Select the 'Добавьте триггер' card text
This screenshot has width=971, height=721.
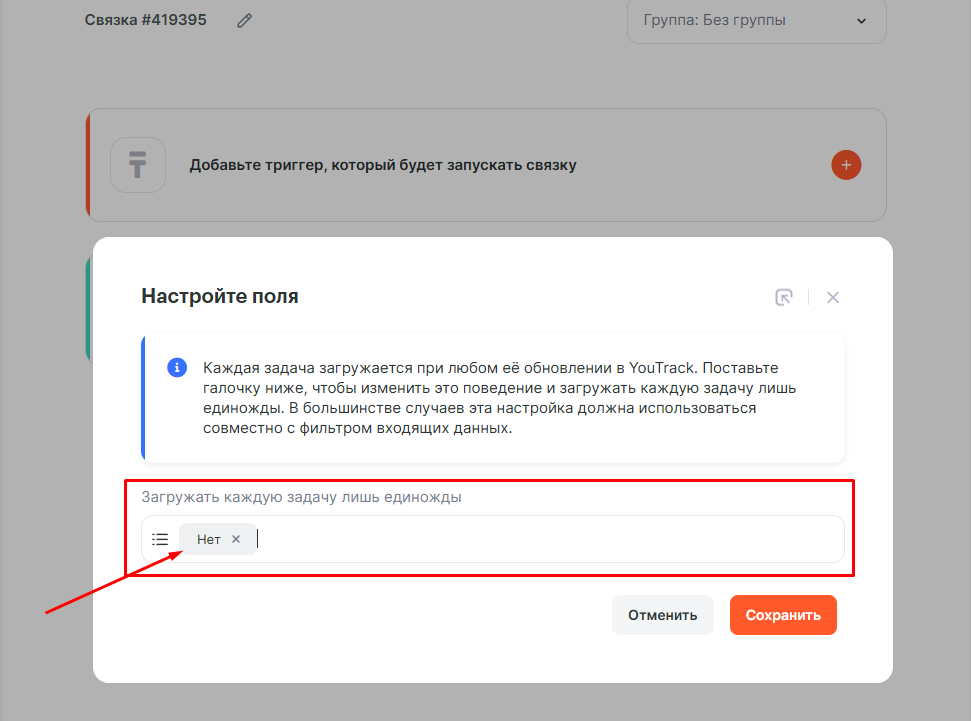pyautogui.click(x=383, y=165)
